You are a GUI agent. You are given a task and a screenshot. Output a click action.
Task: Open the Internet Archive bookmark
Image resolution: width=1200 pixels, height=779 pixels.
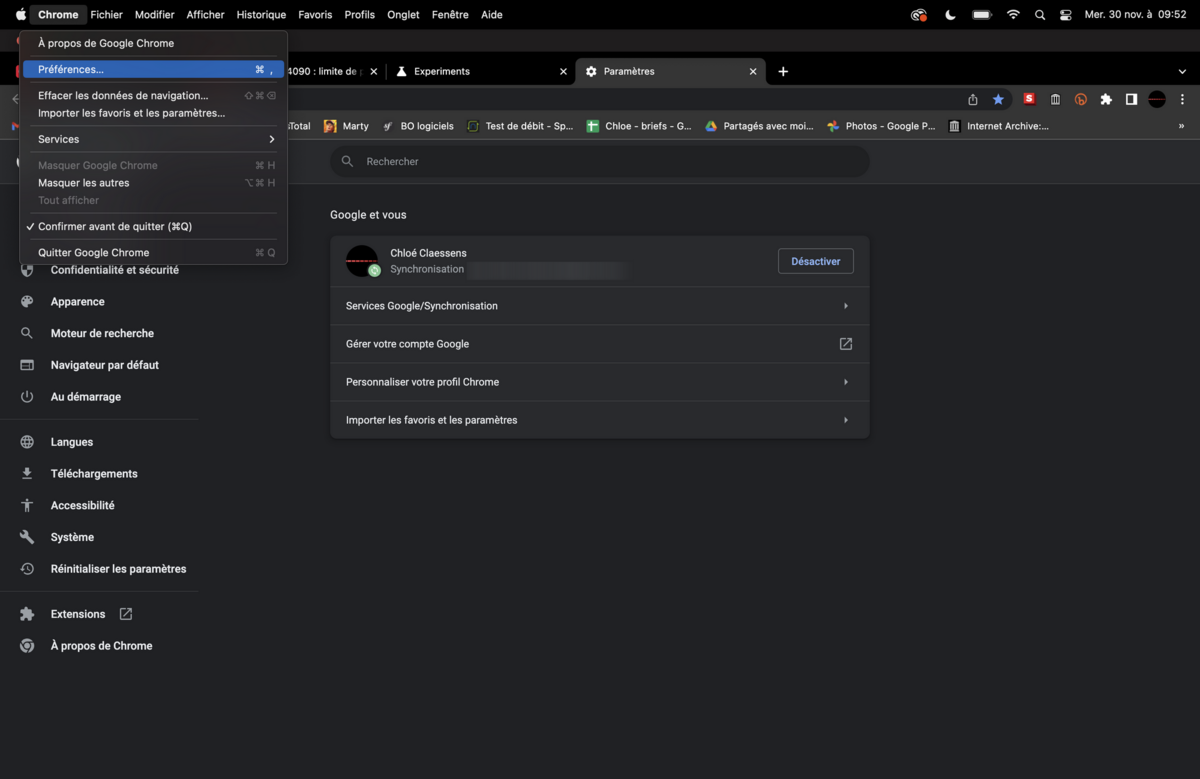pos(998,126)
